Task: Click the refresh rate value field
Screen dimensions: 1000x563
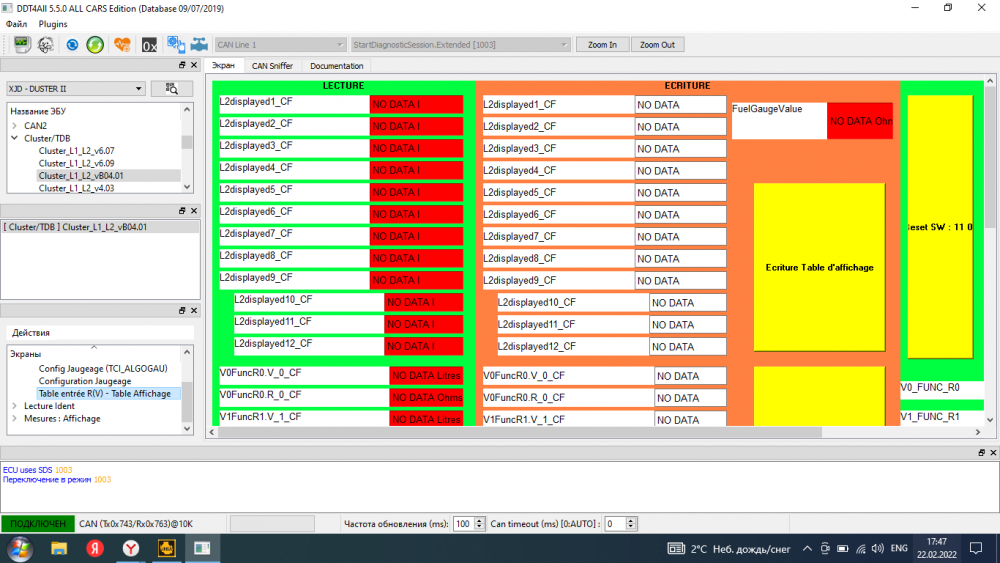Action: [464, 523]
